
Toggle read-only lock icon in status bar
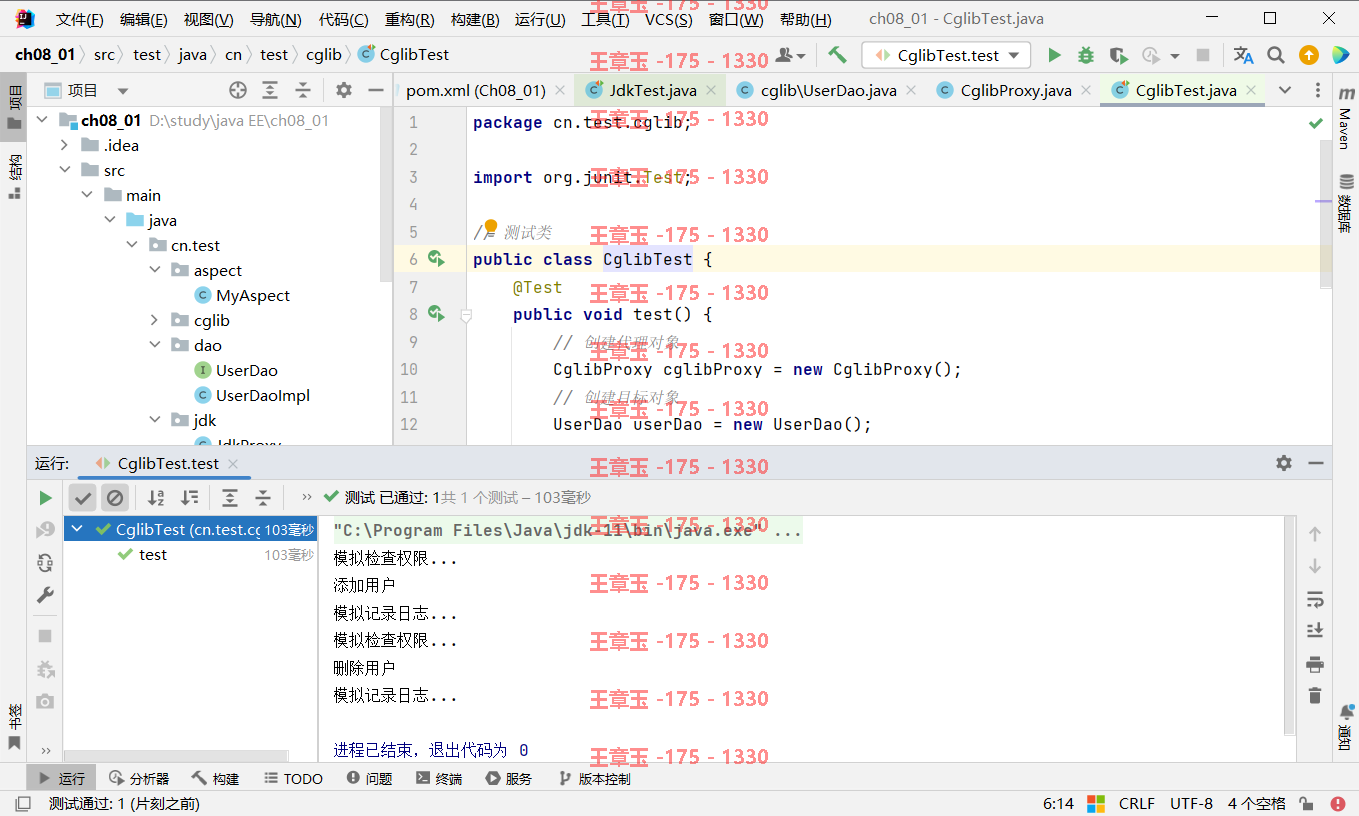(1306, 804)
